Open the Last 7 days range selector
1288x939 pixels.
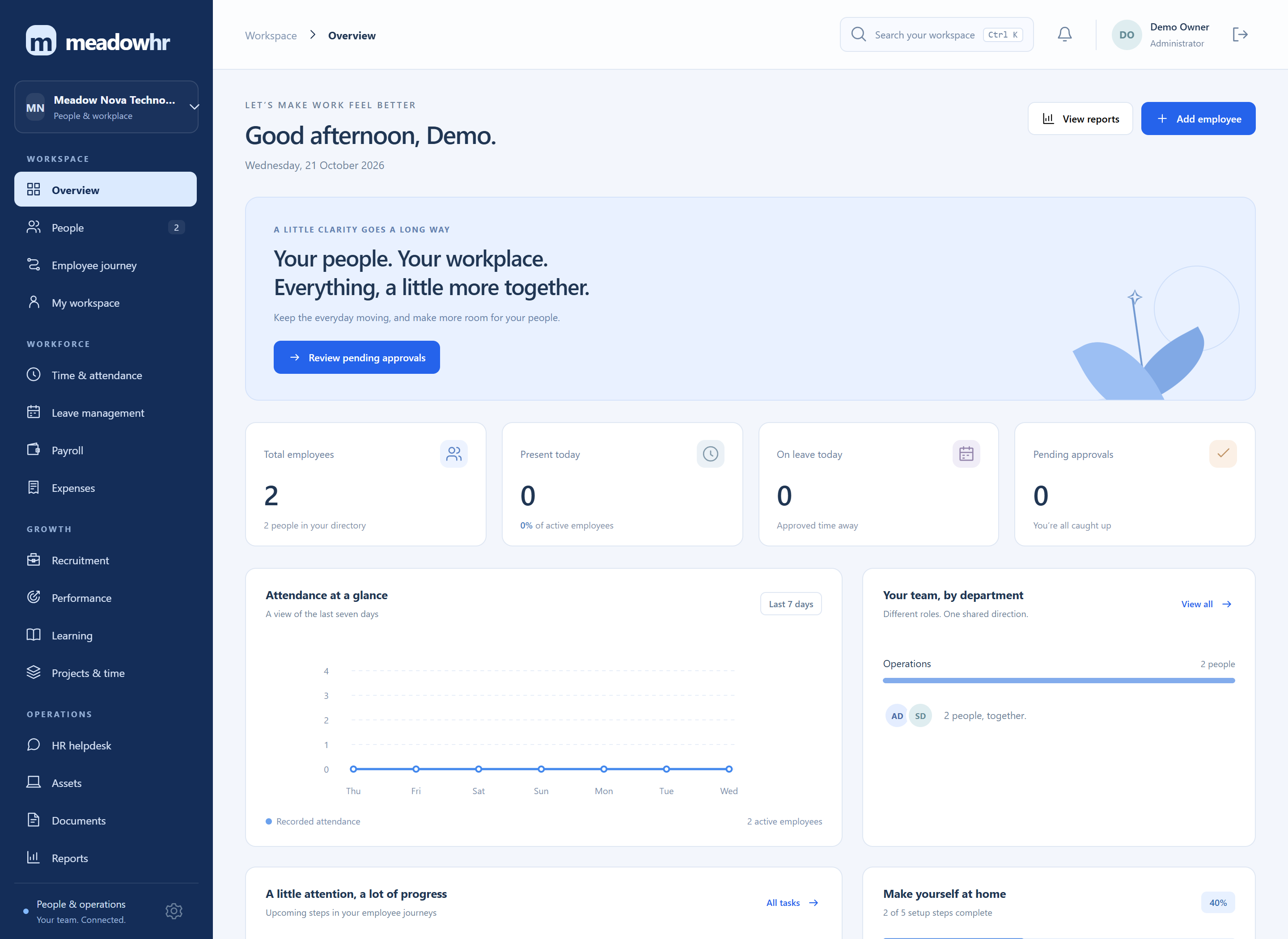(x=791, y=604)
